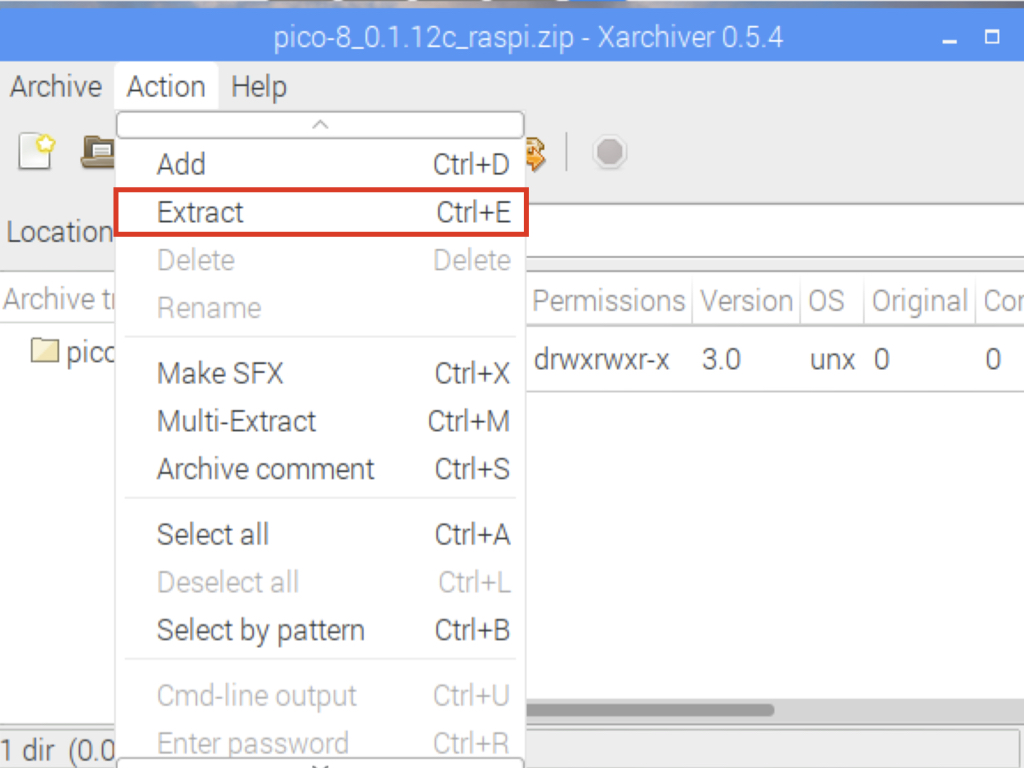Click the Open archive toolbar icon
This screenshot has height=768, width=1024.
(98, 152)
